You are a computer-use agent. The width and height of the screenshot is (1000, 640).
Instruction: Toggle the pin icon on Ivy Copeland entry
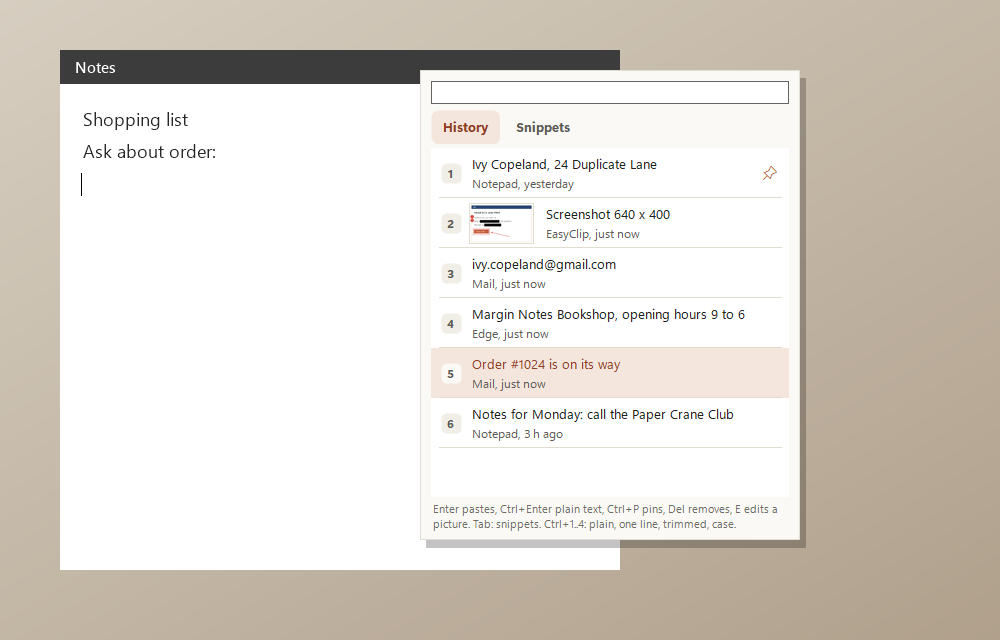[x=769, y=173]
